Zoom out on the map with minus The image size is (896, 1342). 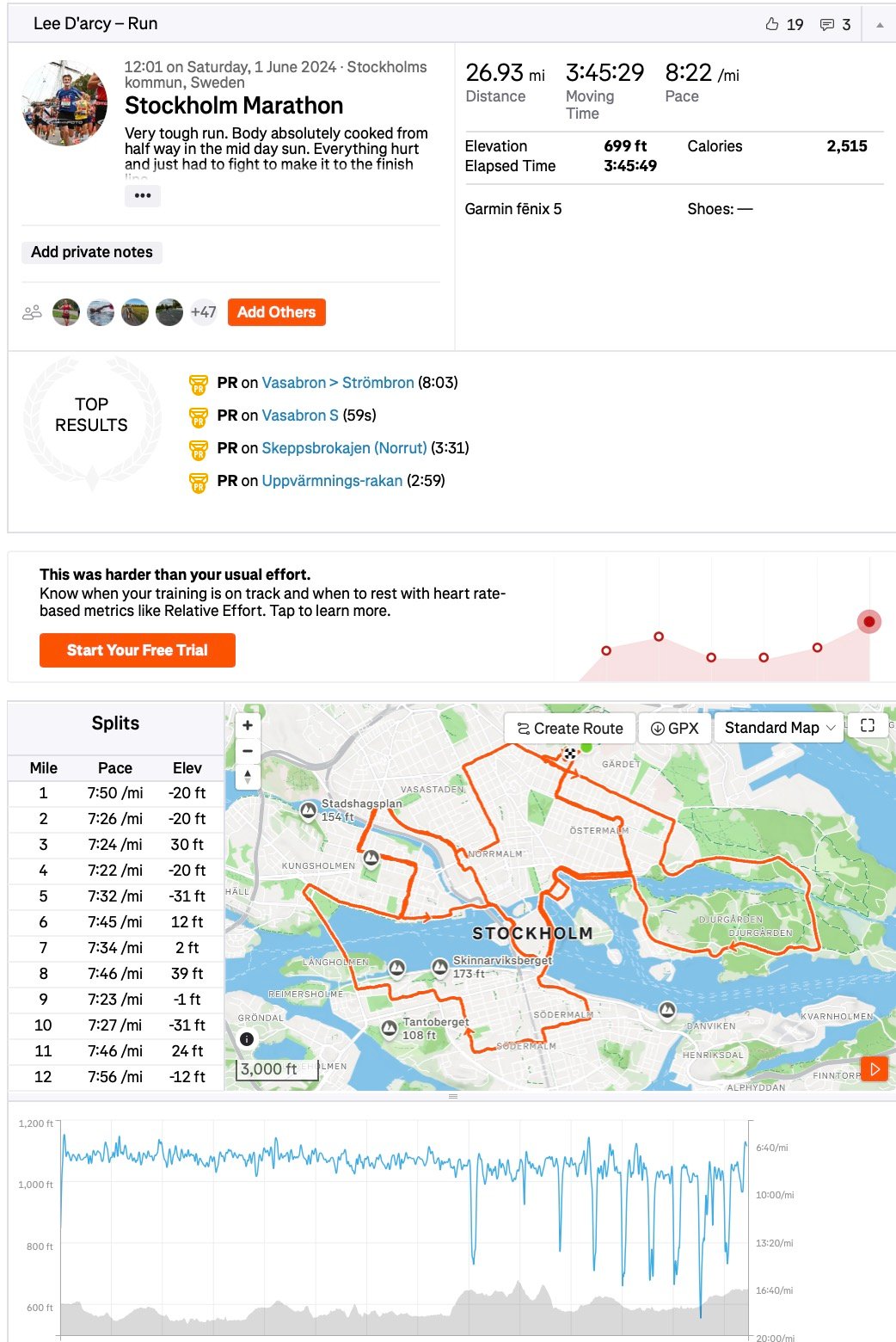[248, 751]
